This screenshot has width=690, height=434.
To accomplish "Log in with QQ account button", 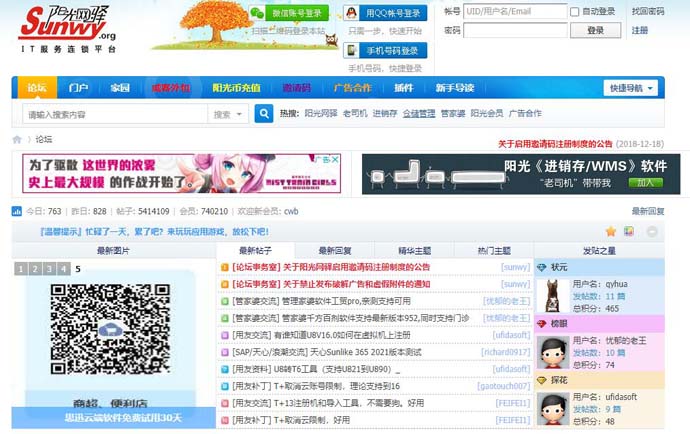I will coord(384,13).
